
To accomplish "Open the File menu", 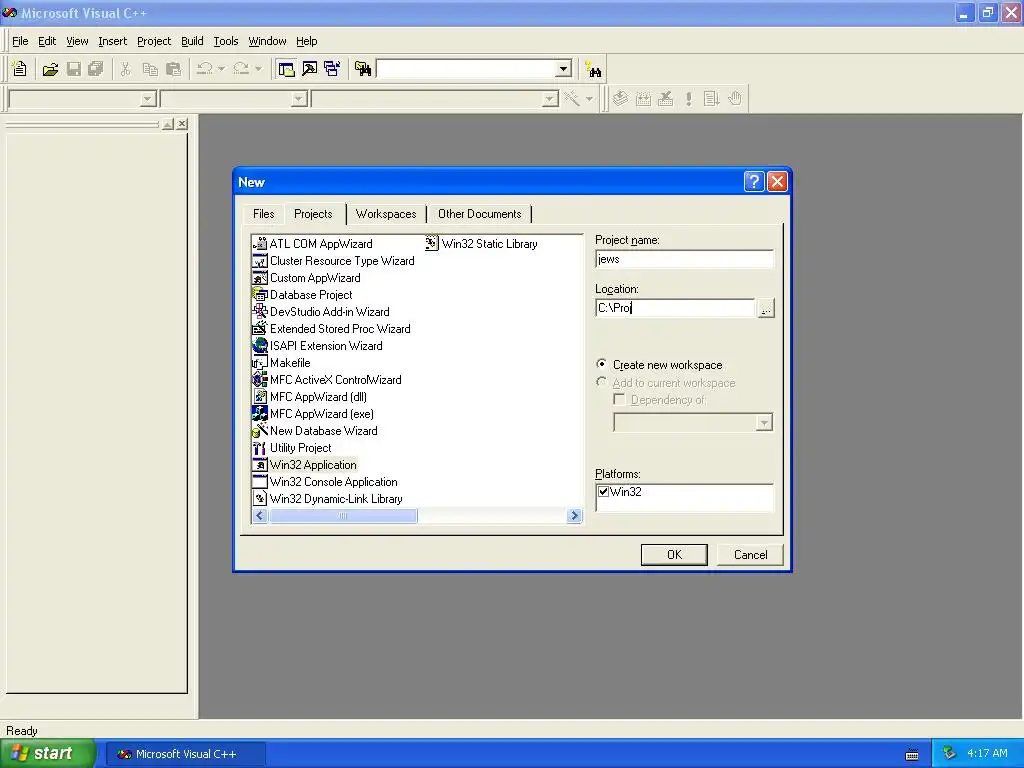I will [20, 41].
